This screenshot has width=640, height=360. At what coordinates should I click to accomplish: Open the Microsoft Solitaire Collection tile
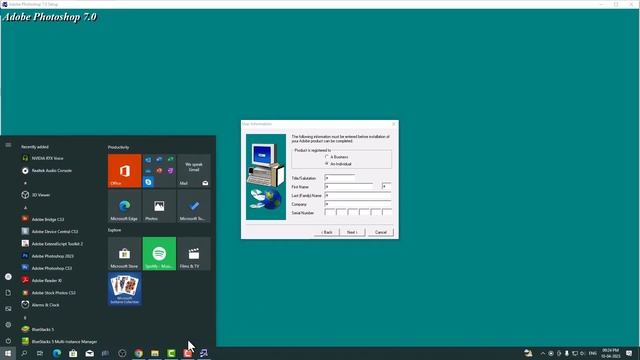point(124,289)
